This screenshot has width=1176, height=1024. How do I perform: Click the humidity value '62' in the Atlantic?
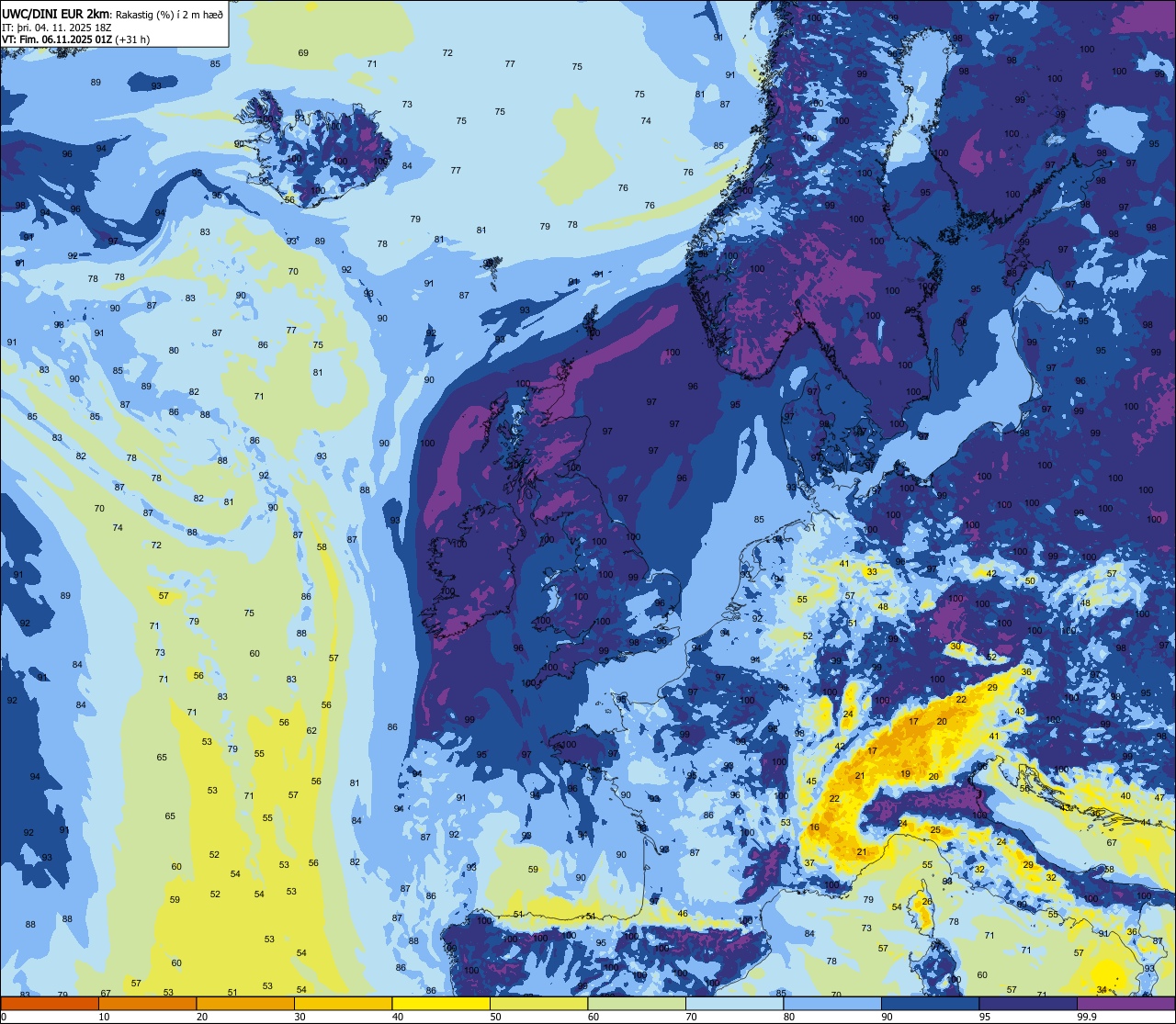click(x=311, y=730)
